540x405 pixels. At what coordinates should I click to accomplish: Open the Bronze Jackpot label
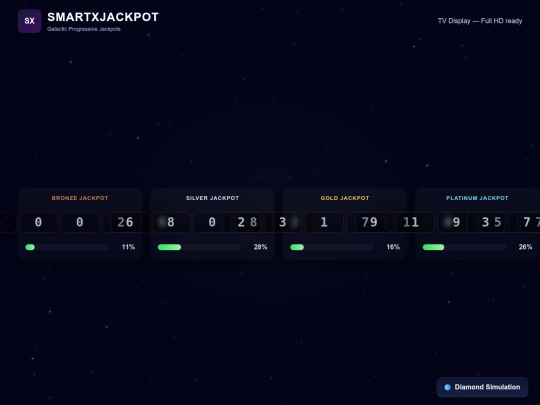point(80,198)
